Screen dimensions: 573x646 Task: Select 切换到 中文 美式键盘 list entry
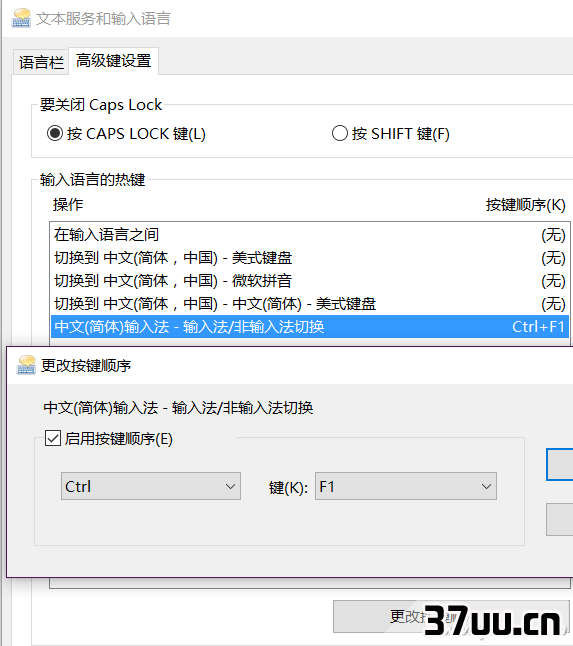pos(310,258)
